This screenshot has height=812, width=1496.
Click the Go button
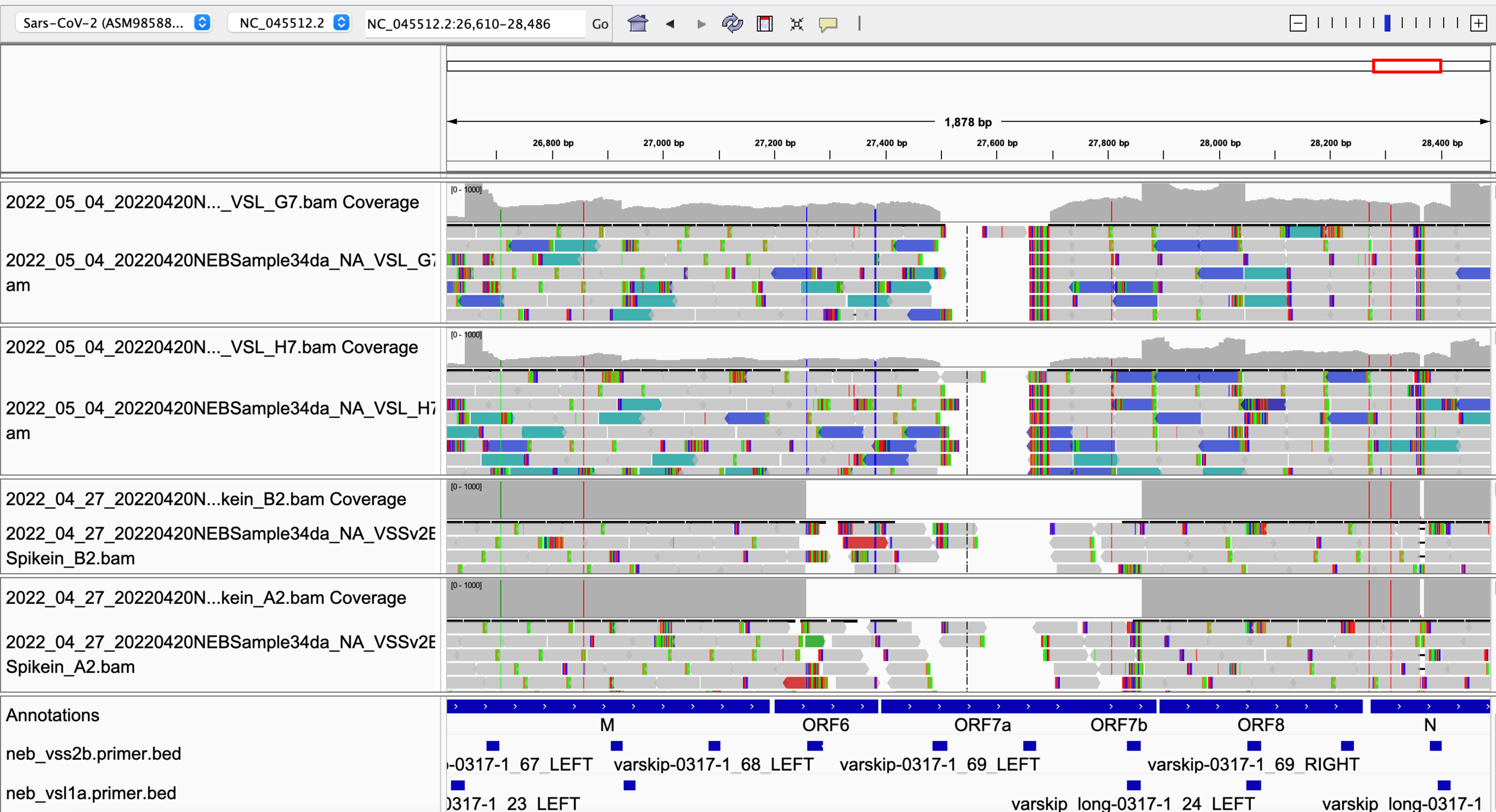pos(600,23)
